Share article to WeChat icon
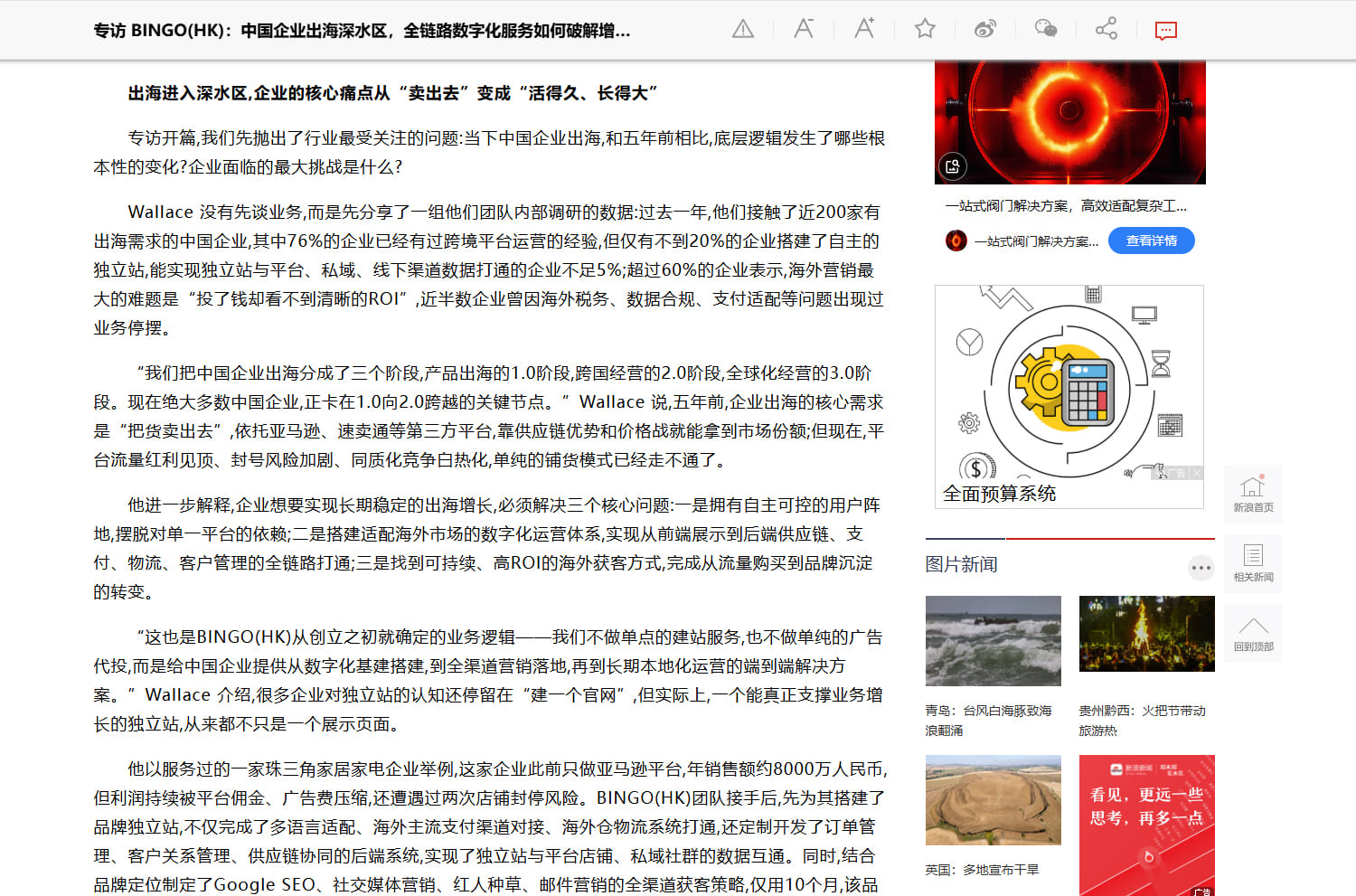Image resolution: width=1356 pixels, height=896 pixels. point(1046,29)
